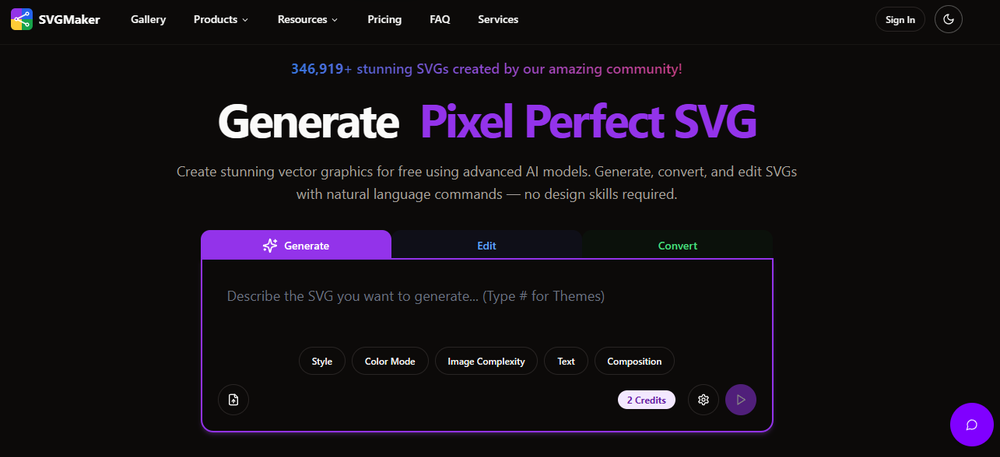The height and width of the screenshot is (457, 1000).
Task: Open the Composition options
Action: 635,361
